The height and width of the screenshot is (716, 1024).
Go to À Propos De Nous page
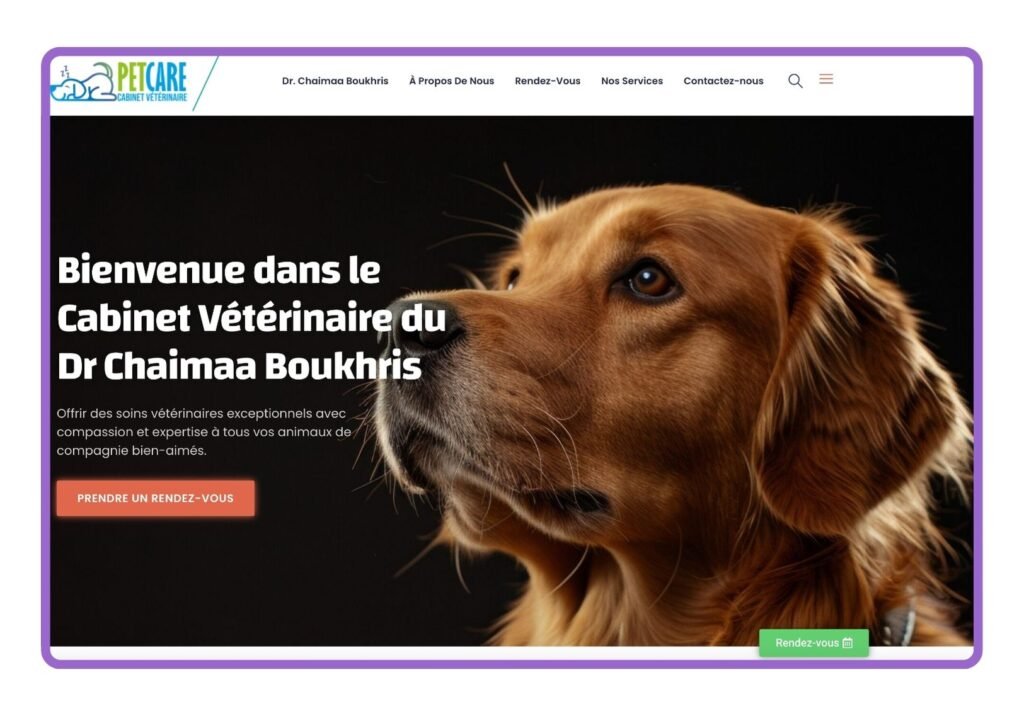tap(451, 81)
